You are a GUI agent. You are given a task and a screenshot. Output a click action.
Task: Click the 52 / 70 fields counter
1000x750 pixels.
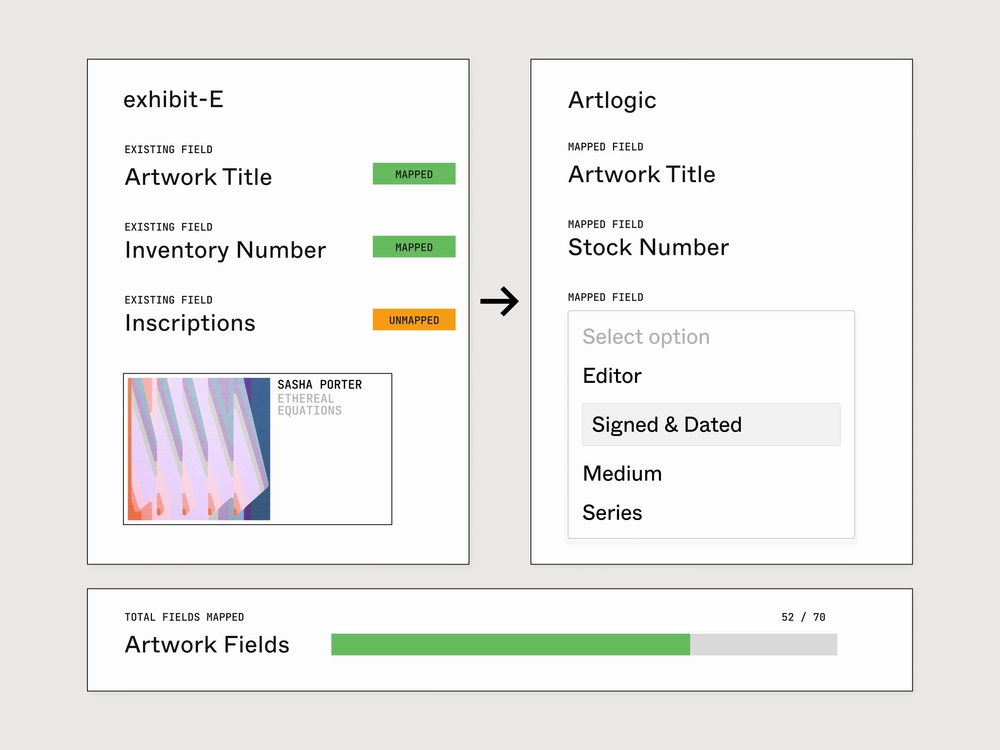804,617
